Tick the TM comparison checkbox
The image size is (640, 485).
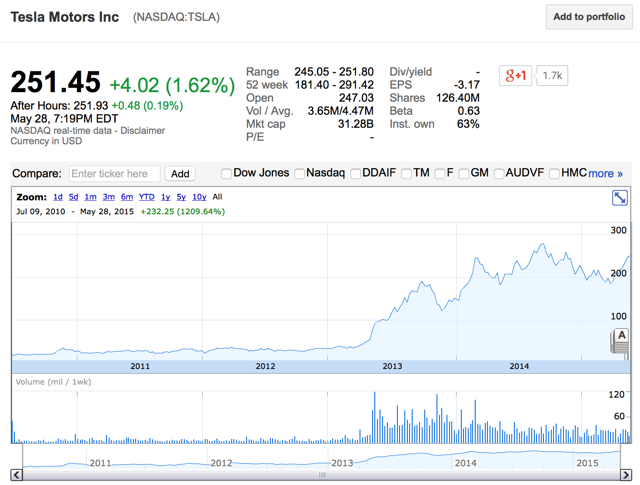[406, 174]
